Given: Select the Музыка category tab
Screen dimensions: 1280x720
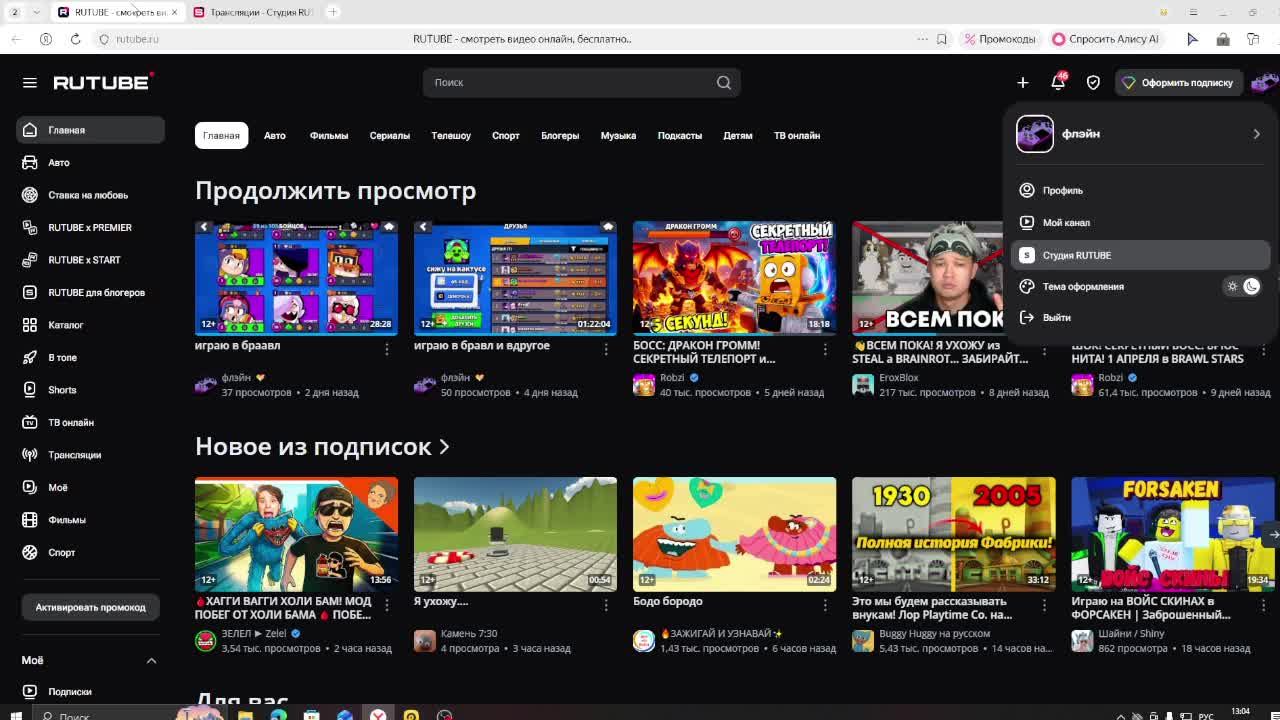Looking at the screenshot, I should pos(618,135).
